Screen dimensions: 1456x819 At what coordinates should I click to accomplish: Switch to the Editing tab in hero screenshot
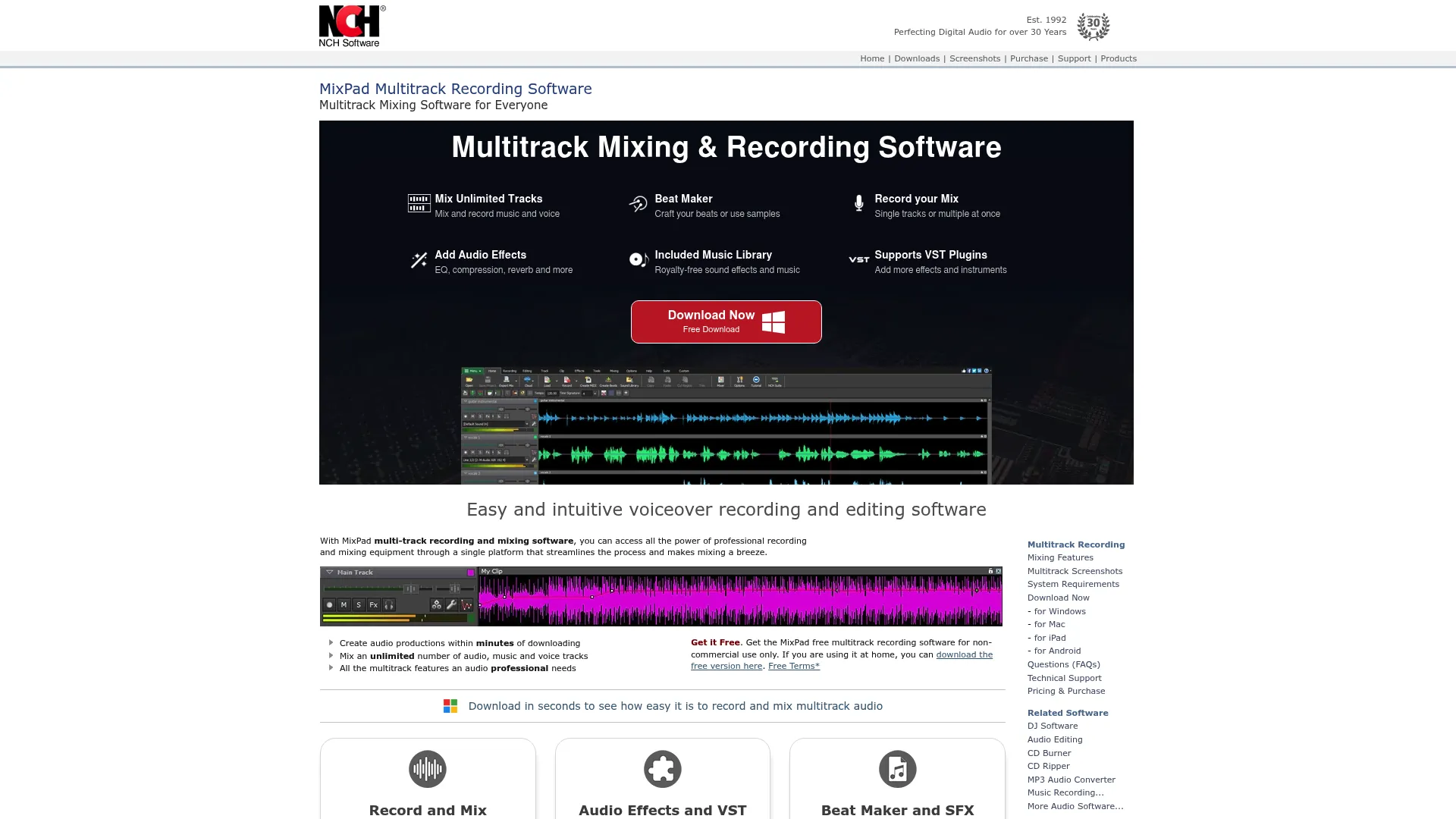tap(527, 371)
